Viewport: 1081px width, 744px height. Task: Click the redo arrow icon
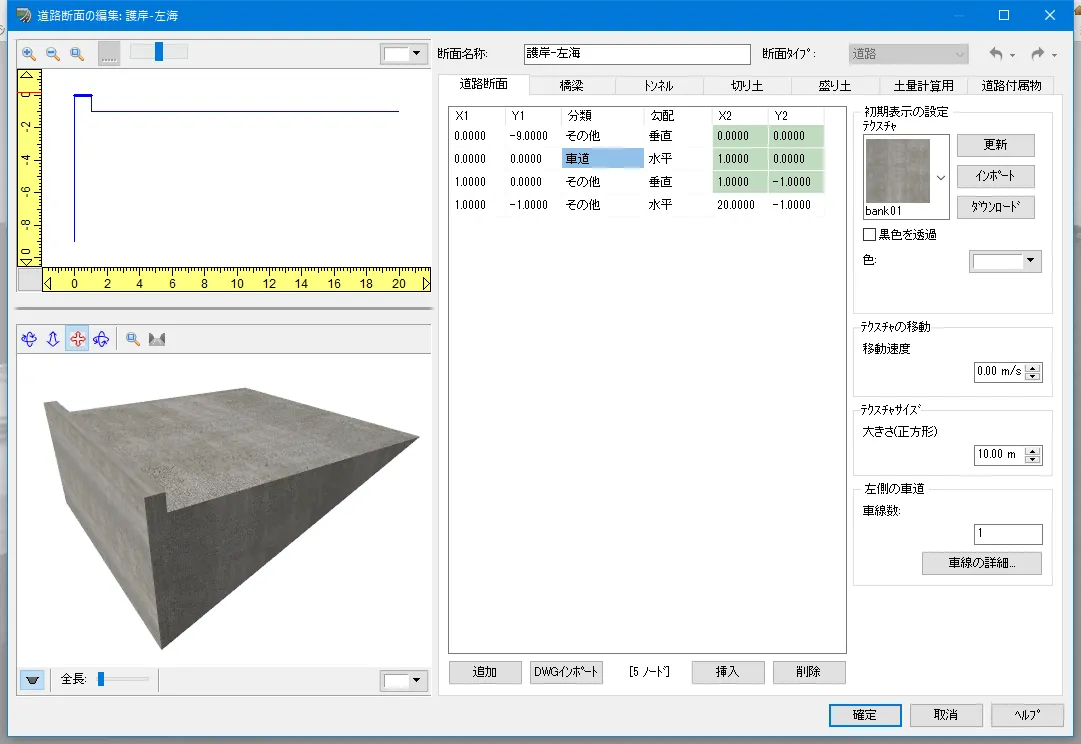(x=1037, y=54)
